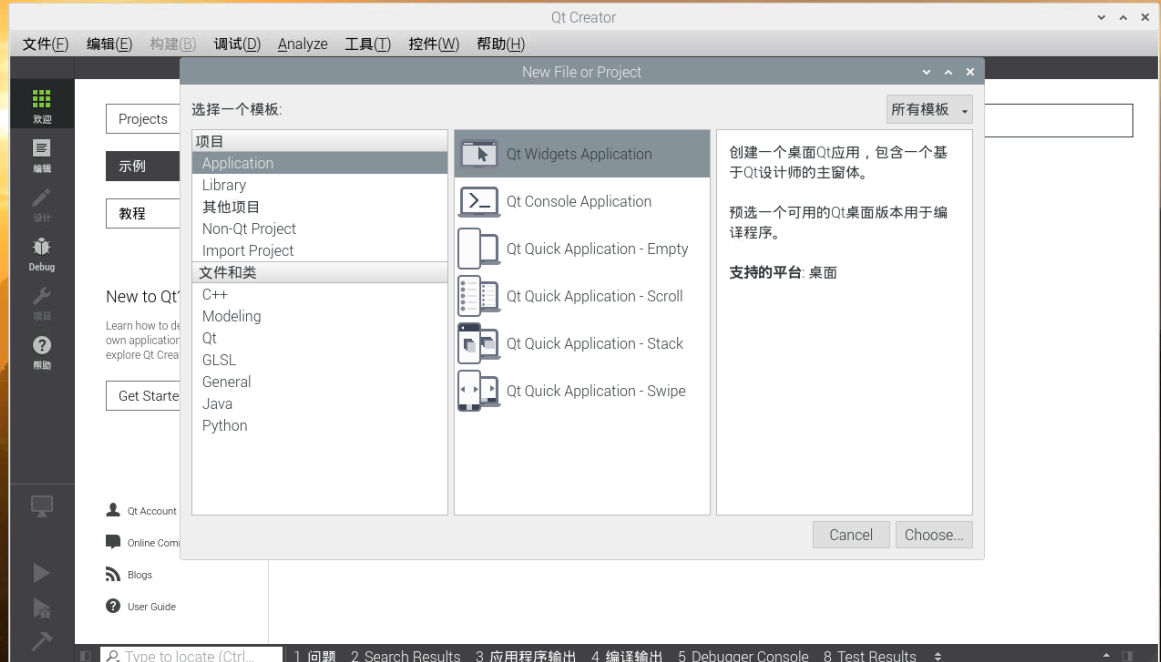Click the User Guide question icon

[x=113, y=606]
